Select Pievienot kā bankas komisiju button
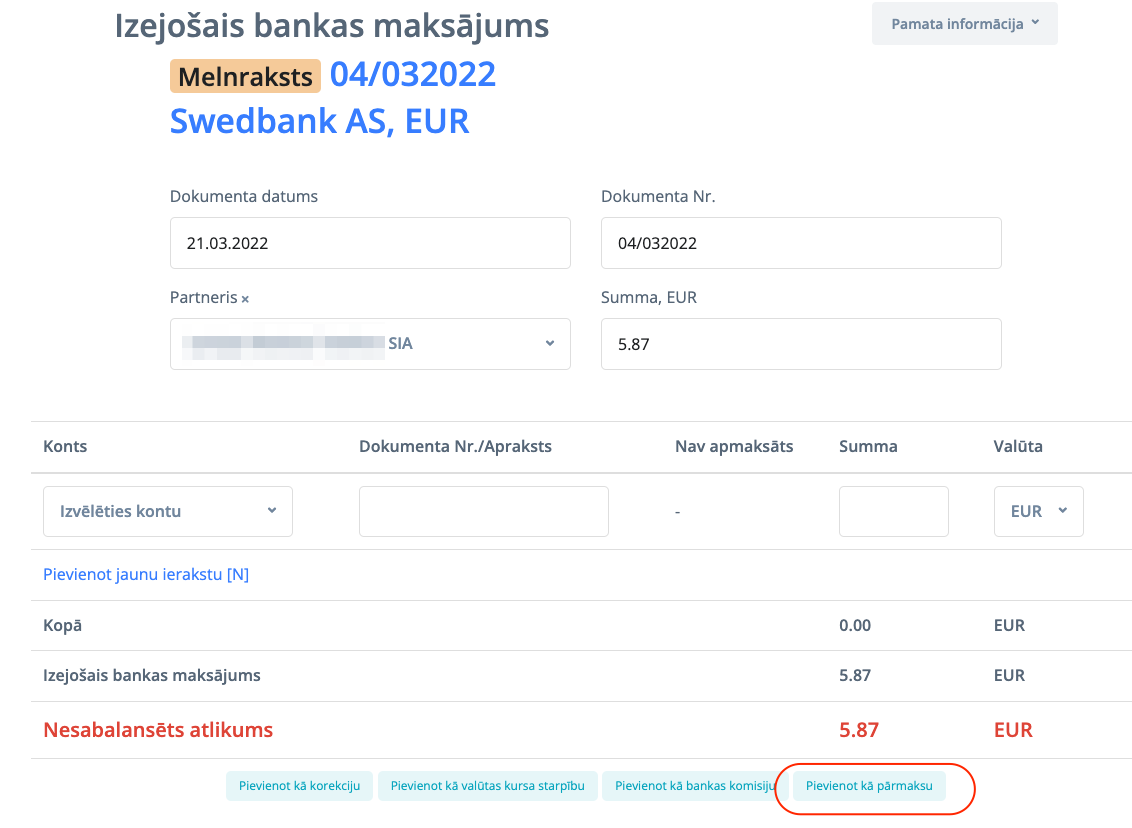 [x=694, y=786]
